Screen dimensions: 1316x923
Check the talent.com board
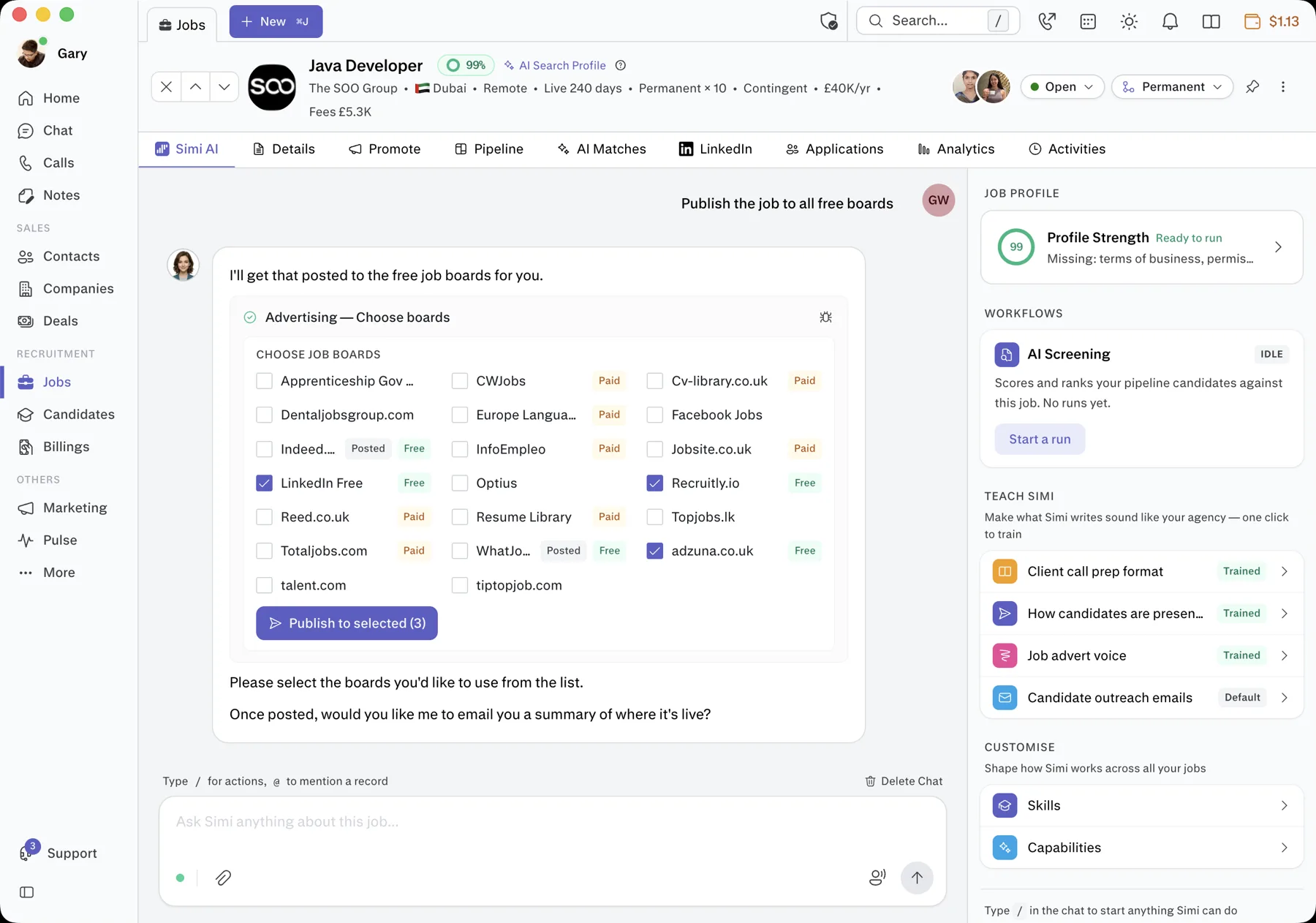click(265, 585)
